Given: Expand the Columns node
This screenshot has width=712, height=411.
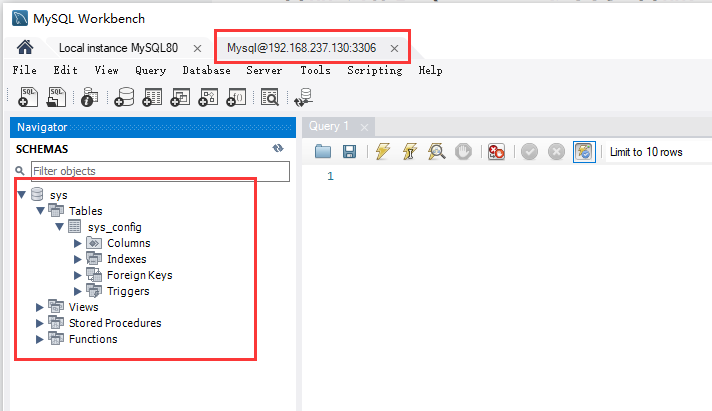Looking at the screenshot, I should click(x=78, y=243).
